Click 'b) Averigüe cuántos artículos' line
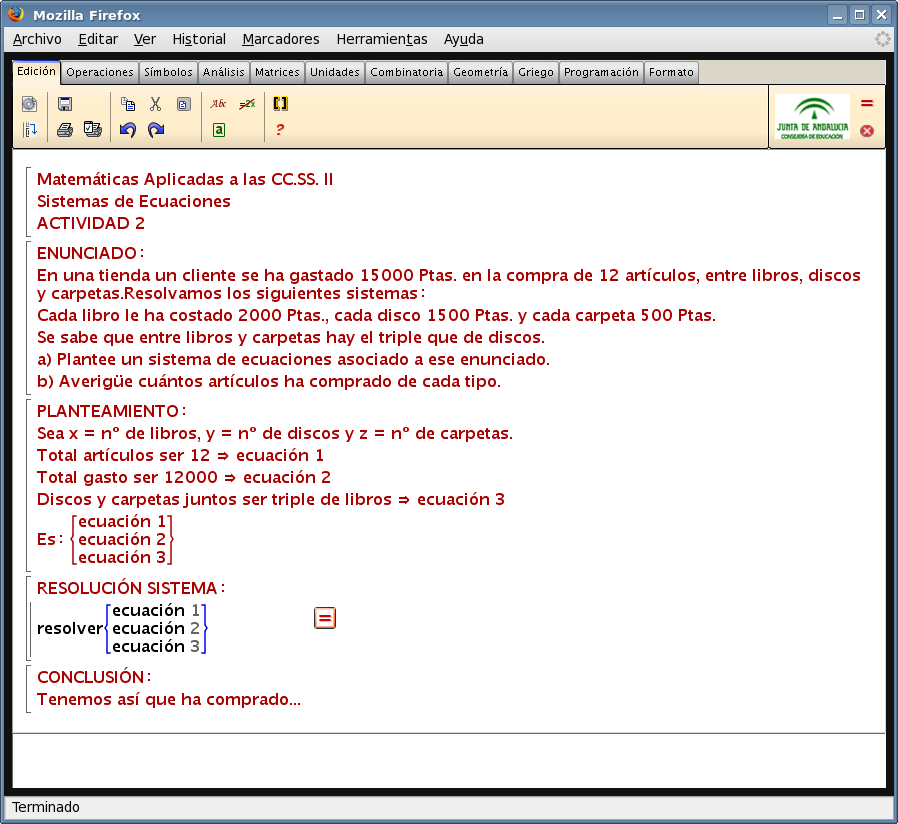Viewport: 898px width, 824px height. (x=269, y=381)
